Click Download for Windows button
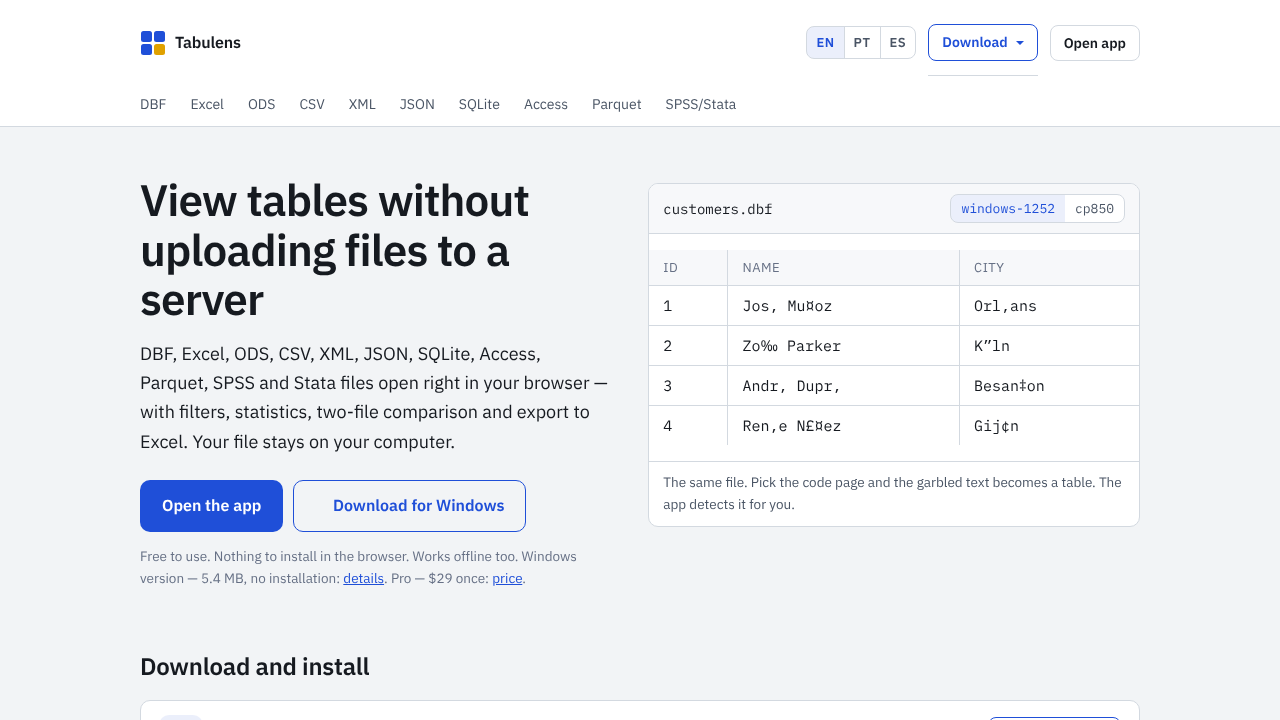This screenshot has width=1280, height=720. (409, 506)
